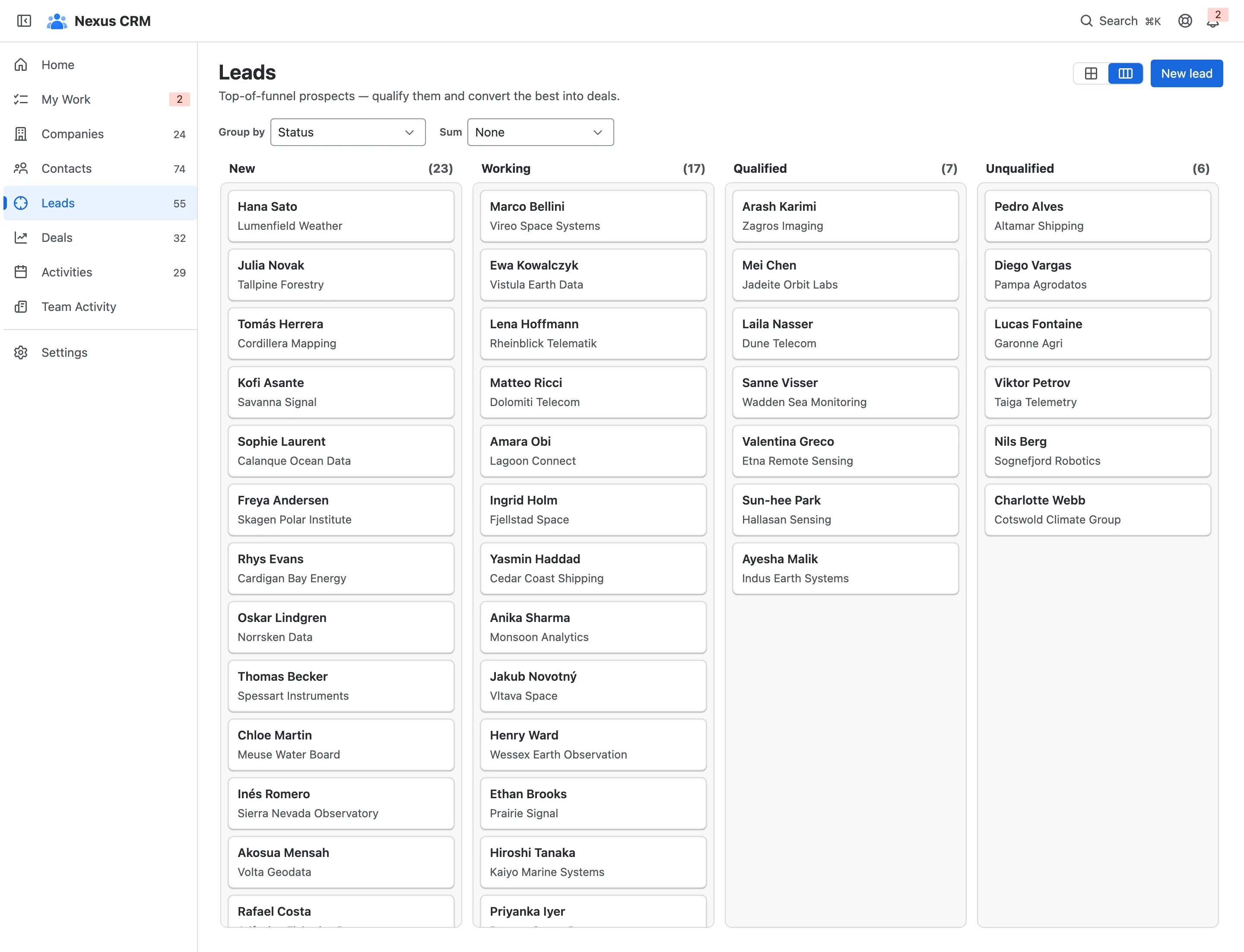
Task: Collapse the sidebar with the panel icon
Action: point(24,21)
